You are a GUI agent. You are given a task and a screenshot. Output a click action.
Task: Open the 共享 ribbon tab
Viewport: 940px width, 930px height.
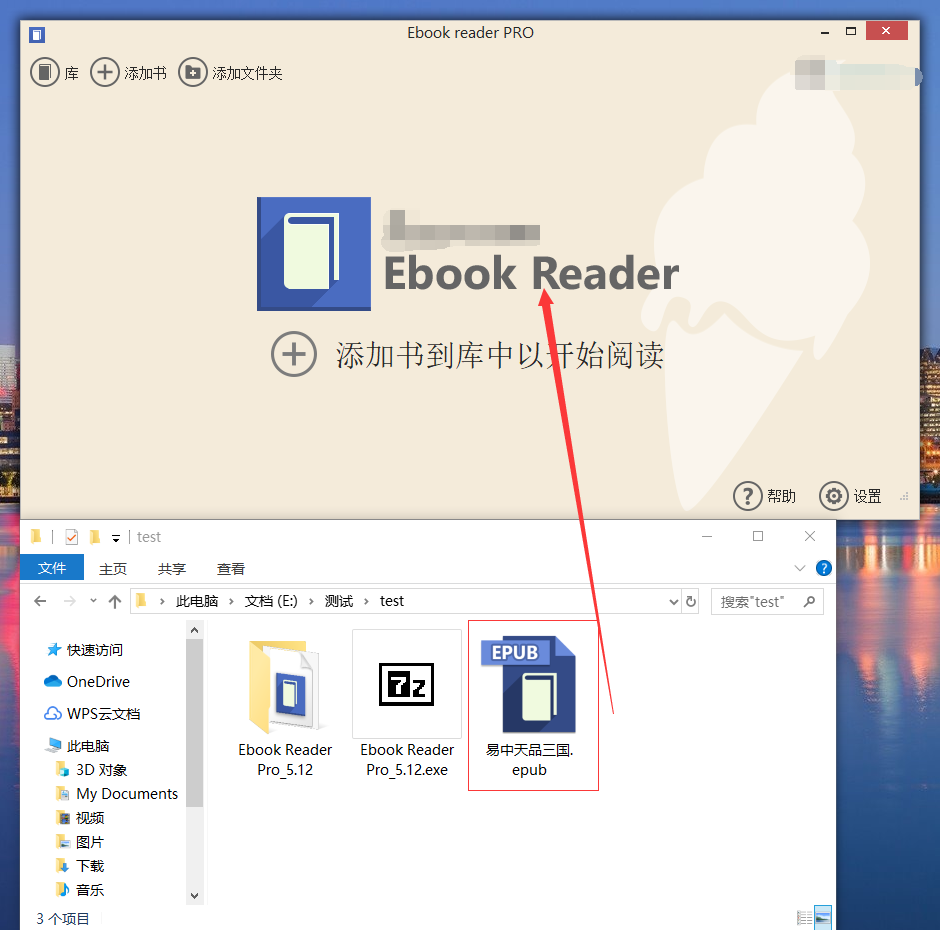click(171, 568)
